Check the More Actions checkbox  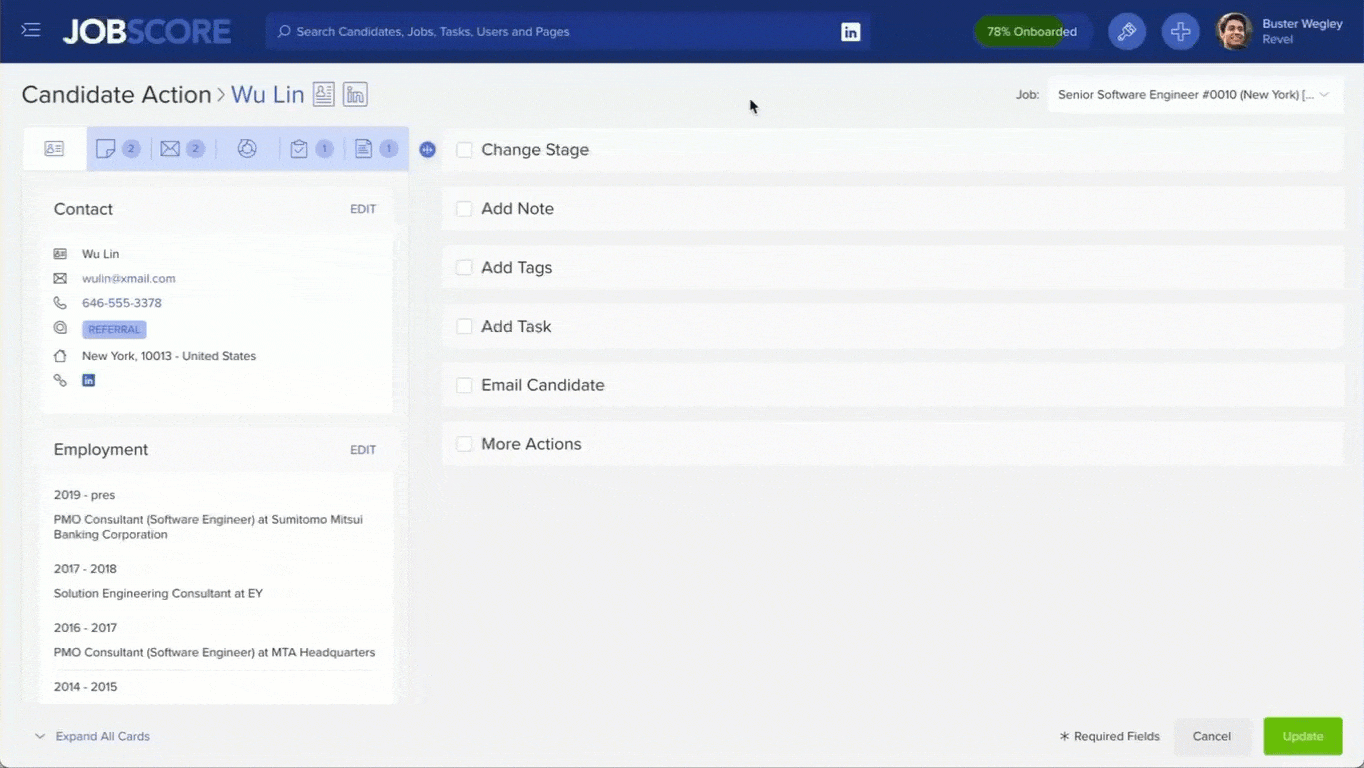pos(464,444)
